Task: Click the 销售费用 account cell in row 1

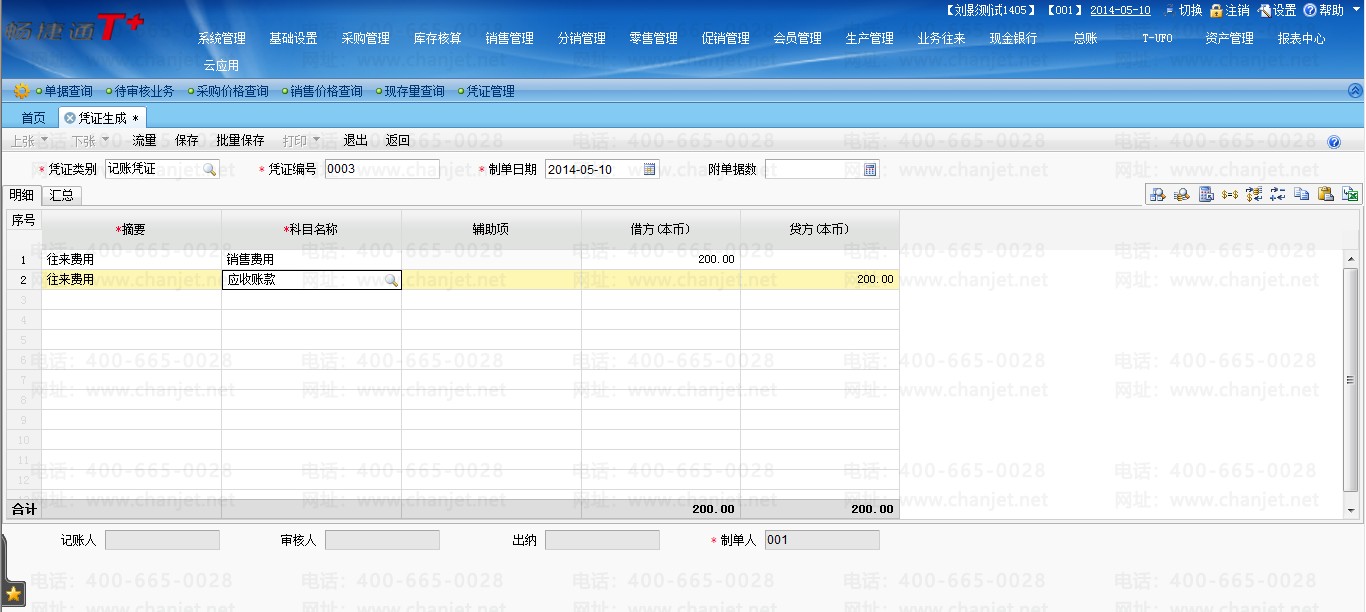Action: pyautogui.click(x=311, y=260)
